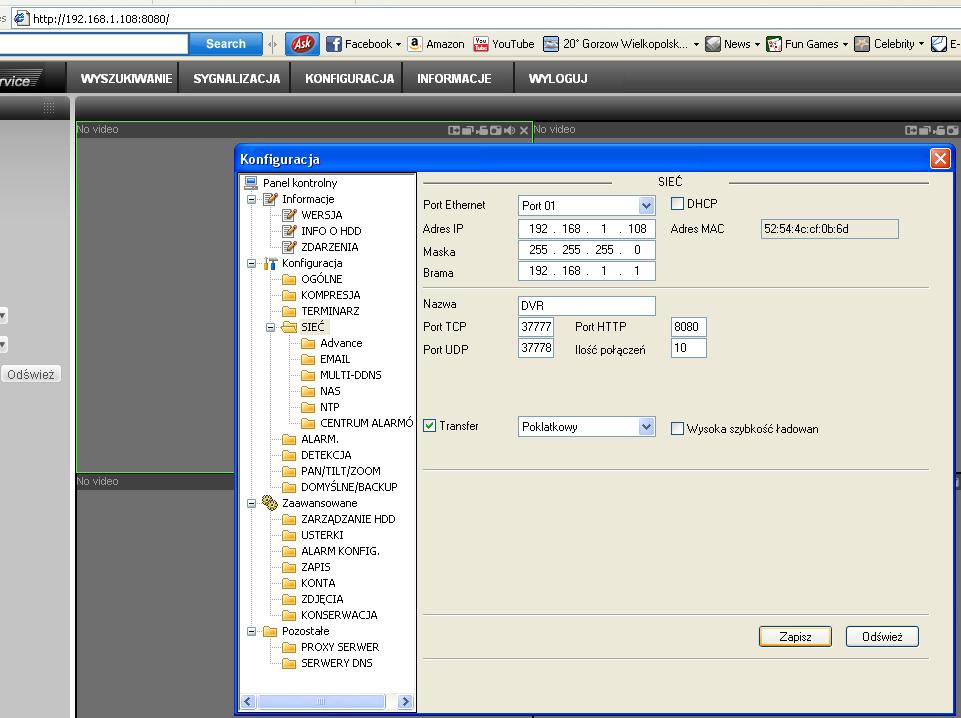Click the digital zoom icon in first video pane

point(454,130)
